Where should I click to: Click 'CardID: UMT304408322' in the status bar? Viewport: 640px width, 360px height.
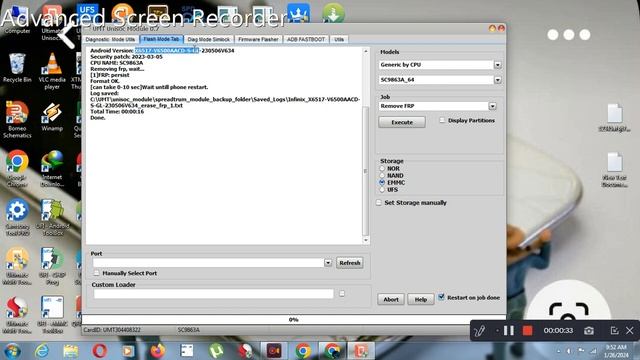(x=112, y=329)
